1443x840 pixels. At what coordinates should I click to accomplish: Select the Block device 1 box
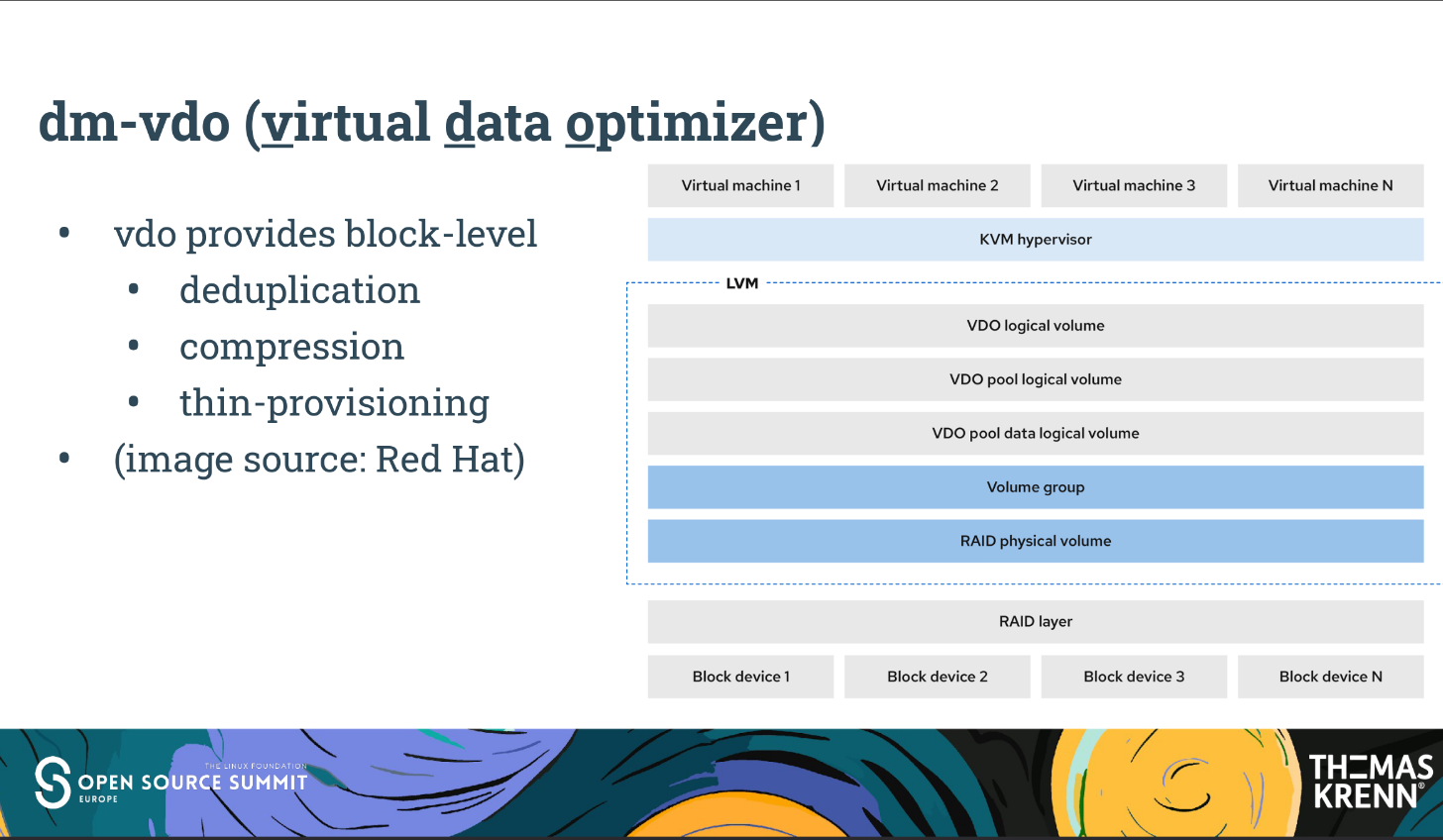tap(740, 677)
